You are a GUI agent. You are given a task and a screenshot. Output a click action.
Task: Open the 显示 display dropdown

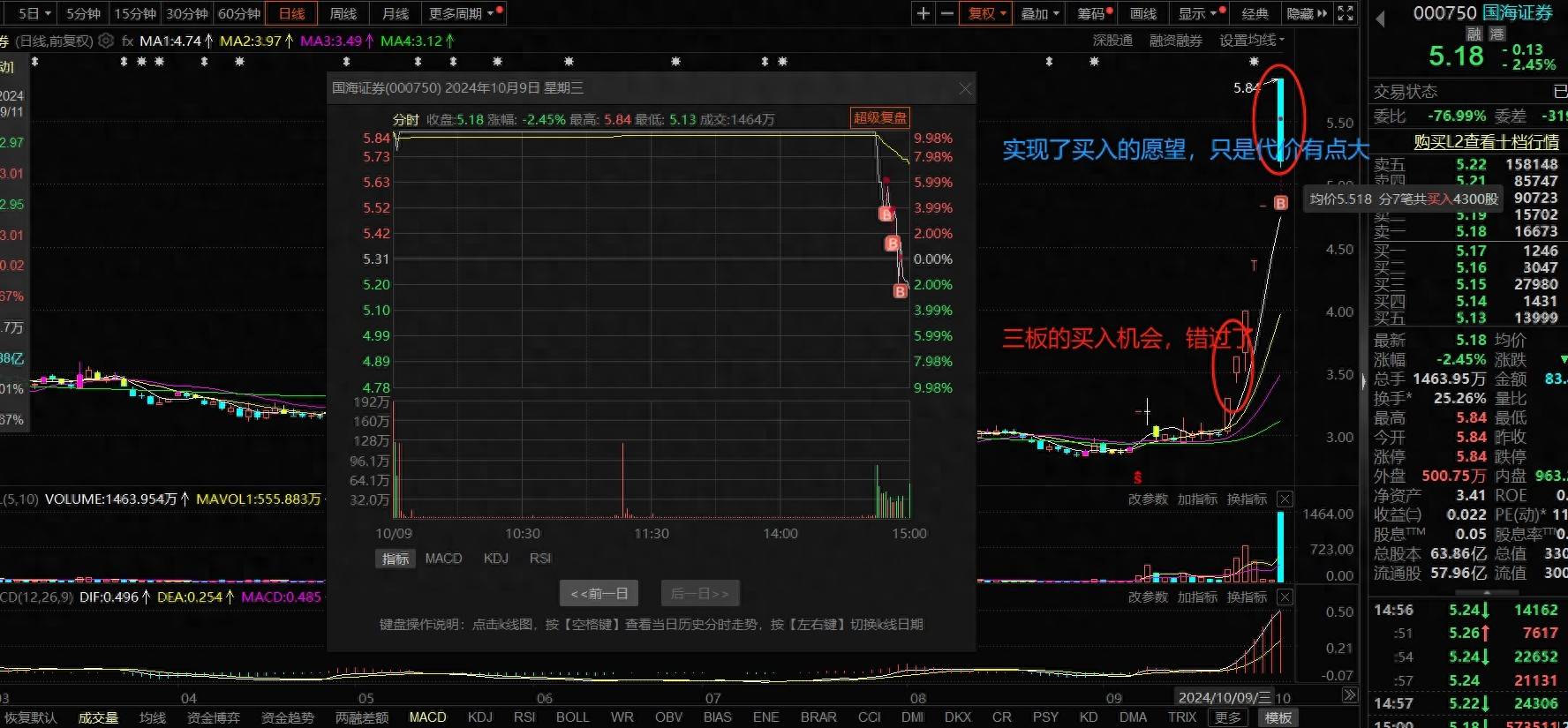[1198, 13]
